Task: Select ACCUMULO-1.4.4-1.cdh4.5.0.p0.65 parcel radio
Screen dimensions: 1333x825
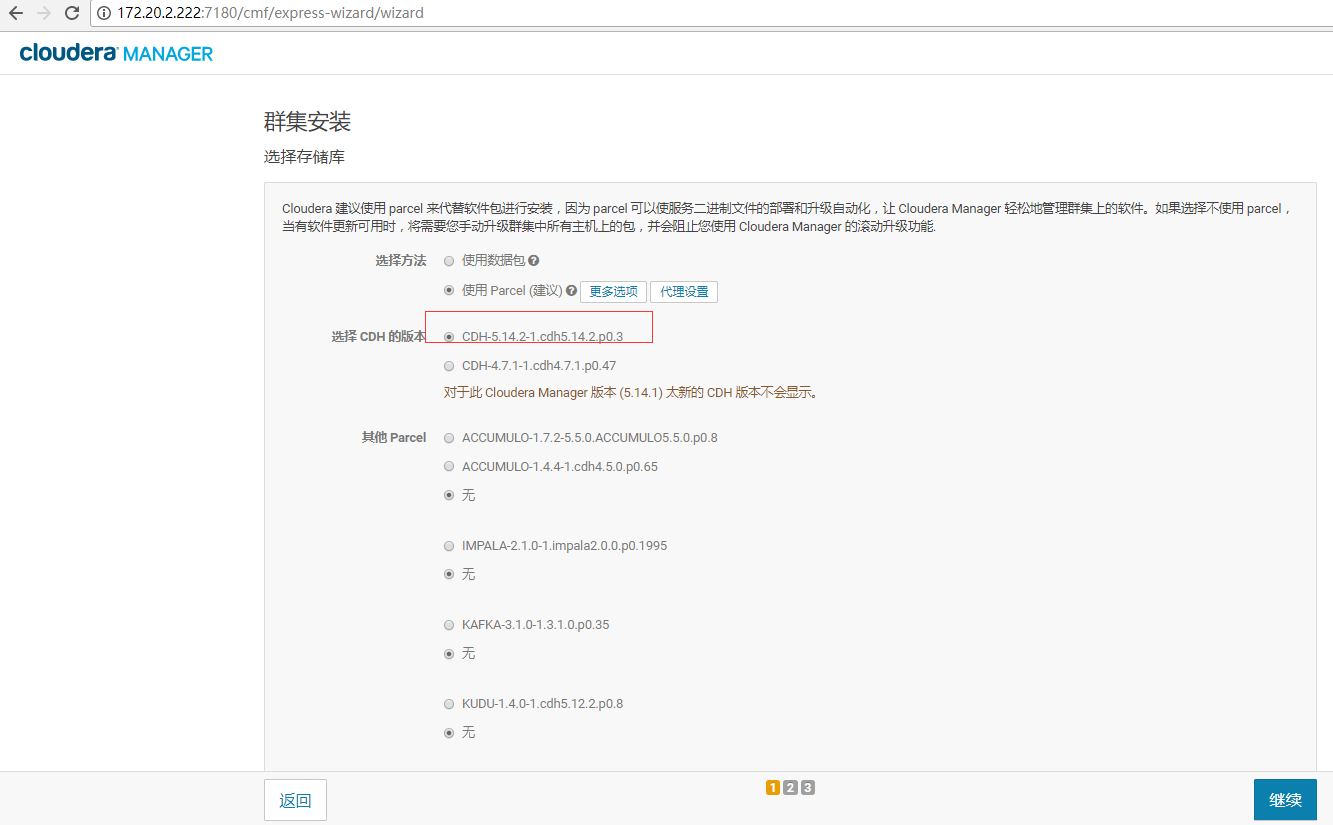Action: (x=449, y=467)
